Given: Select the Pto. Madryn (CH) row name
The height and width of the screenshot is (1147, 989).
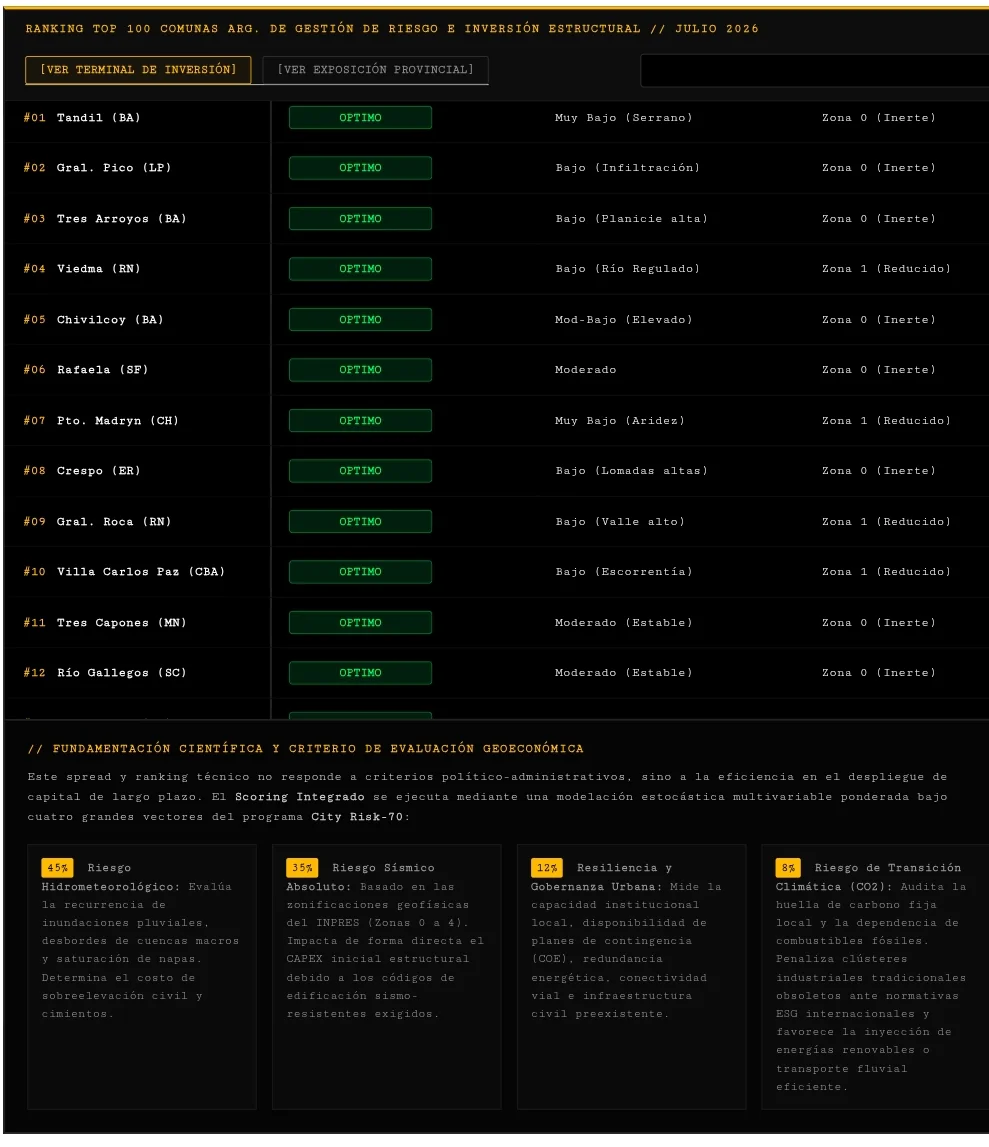Looking at the screenshot, I should click(x=118, y=421).
